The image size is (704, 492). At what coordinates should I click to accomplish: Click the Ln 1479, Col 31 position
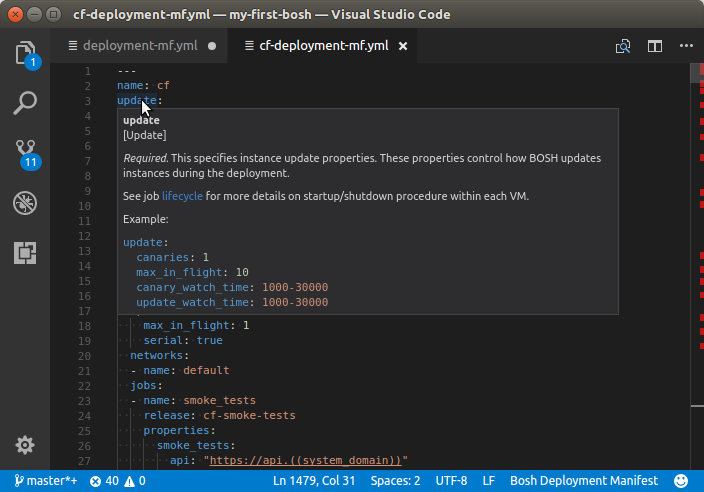pyautogui.click(x=314, y=481)
